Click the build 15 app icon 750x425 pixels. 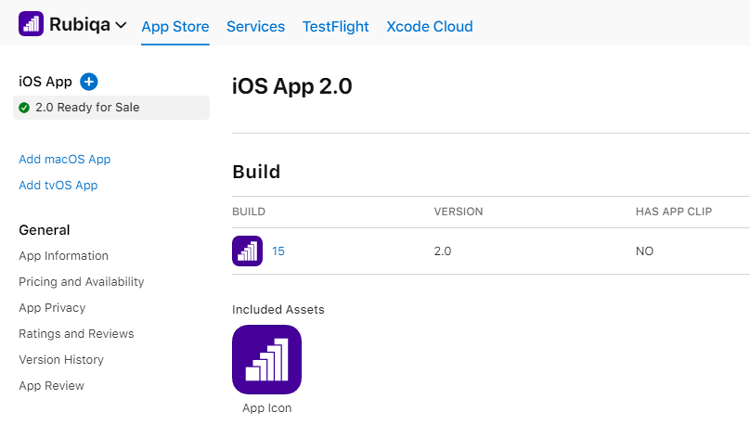247,251
